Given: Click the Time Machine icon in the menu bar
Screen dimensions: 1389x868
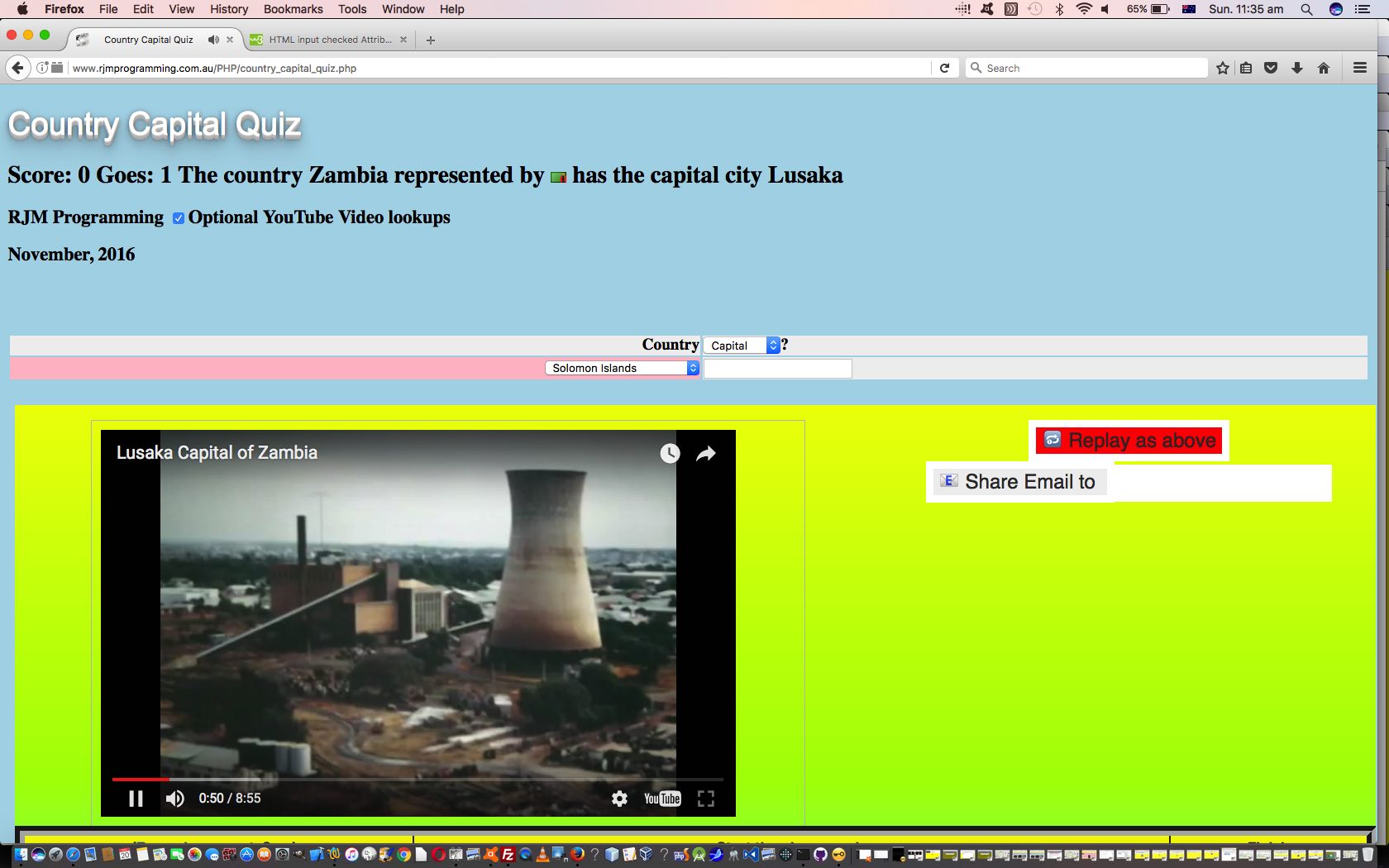Looking at the screenshot, I should pos(1034,9).
